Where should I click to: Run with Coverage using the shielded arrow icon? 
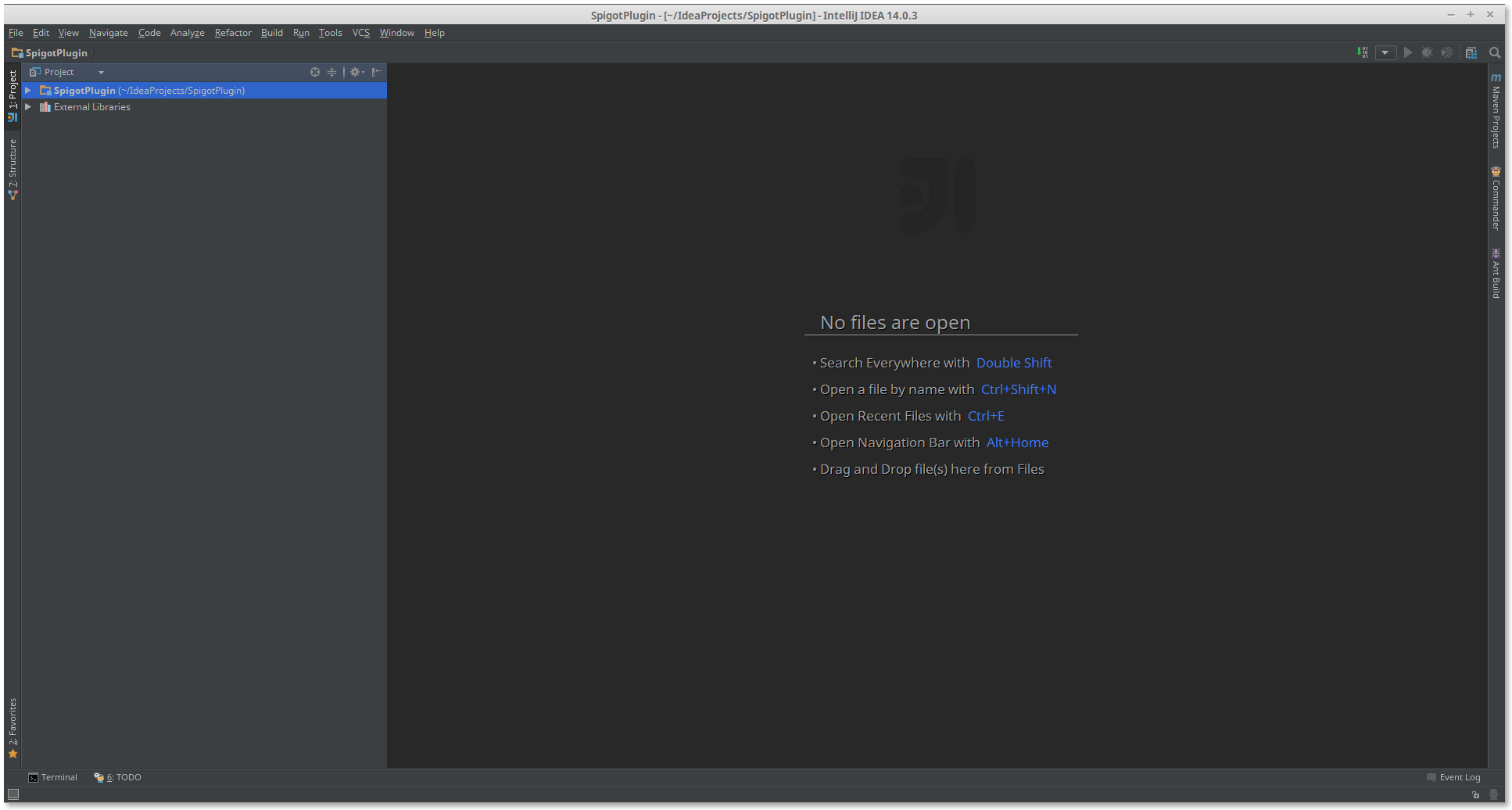[x=1446, y=52]
